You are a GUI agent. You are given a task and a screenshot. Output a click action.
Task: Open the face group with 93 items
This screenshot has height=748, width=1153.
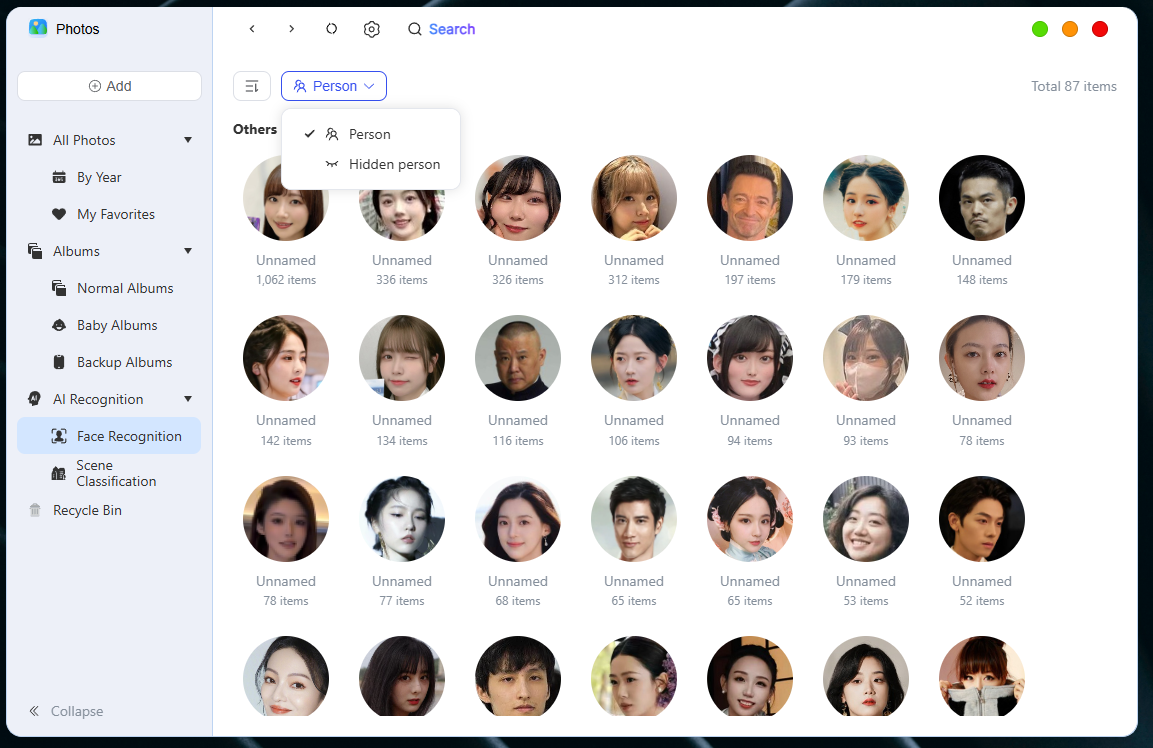[866, 358]
